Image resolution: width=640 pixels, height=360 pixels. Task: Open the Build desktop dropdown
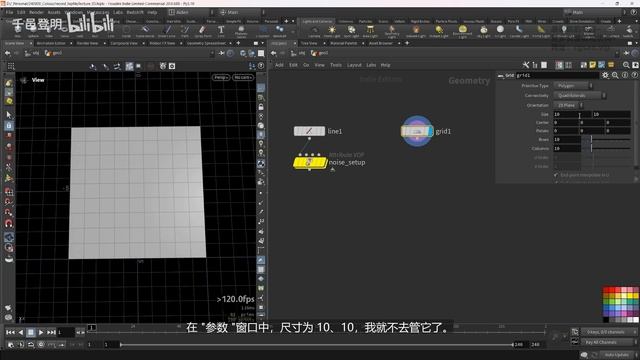click(190, 12)
